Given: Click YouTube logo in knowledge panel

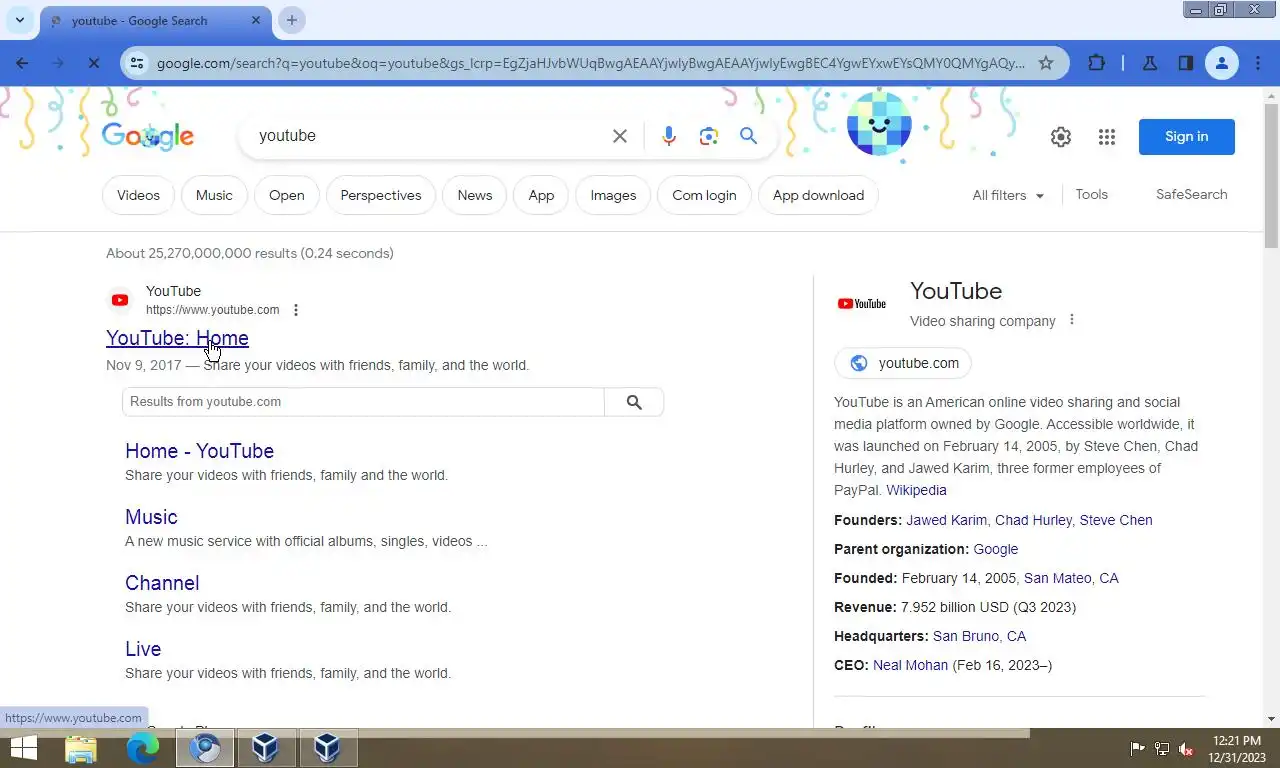Looking at the screenshot, I should point(861,304).
